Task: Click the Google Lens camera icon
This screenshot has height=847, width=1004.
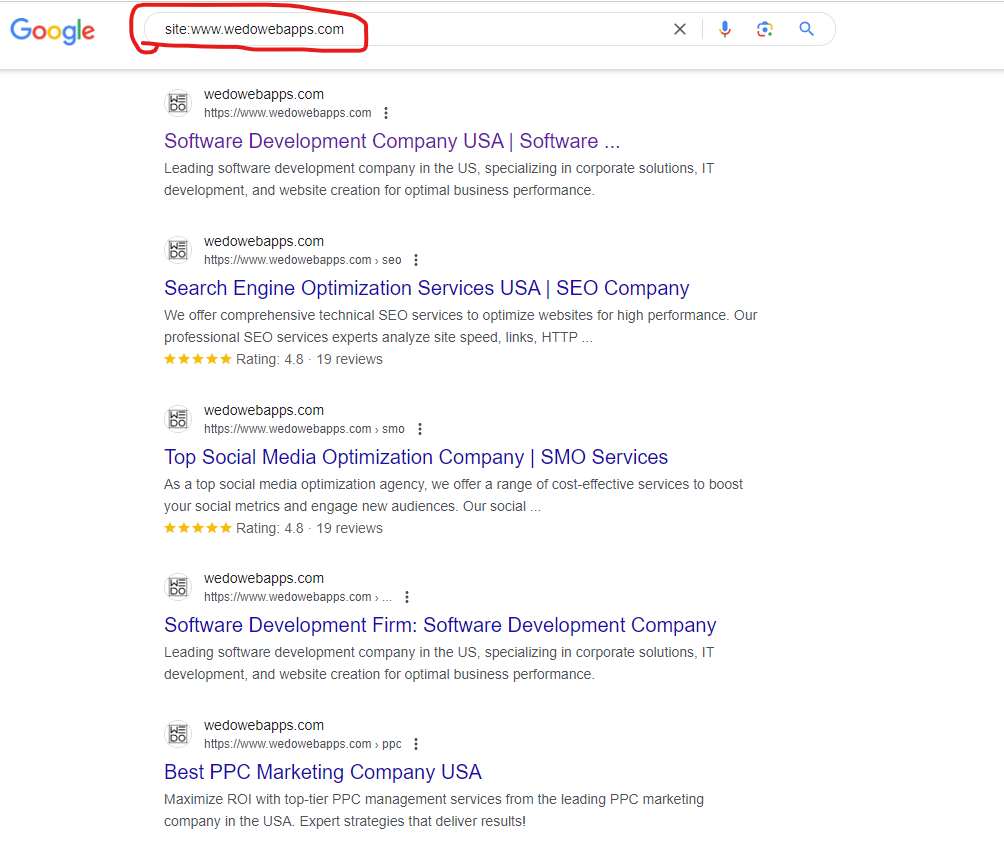Action: [x=765, y=29]
